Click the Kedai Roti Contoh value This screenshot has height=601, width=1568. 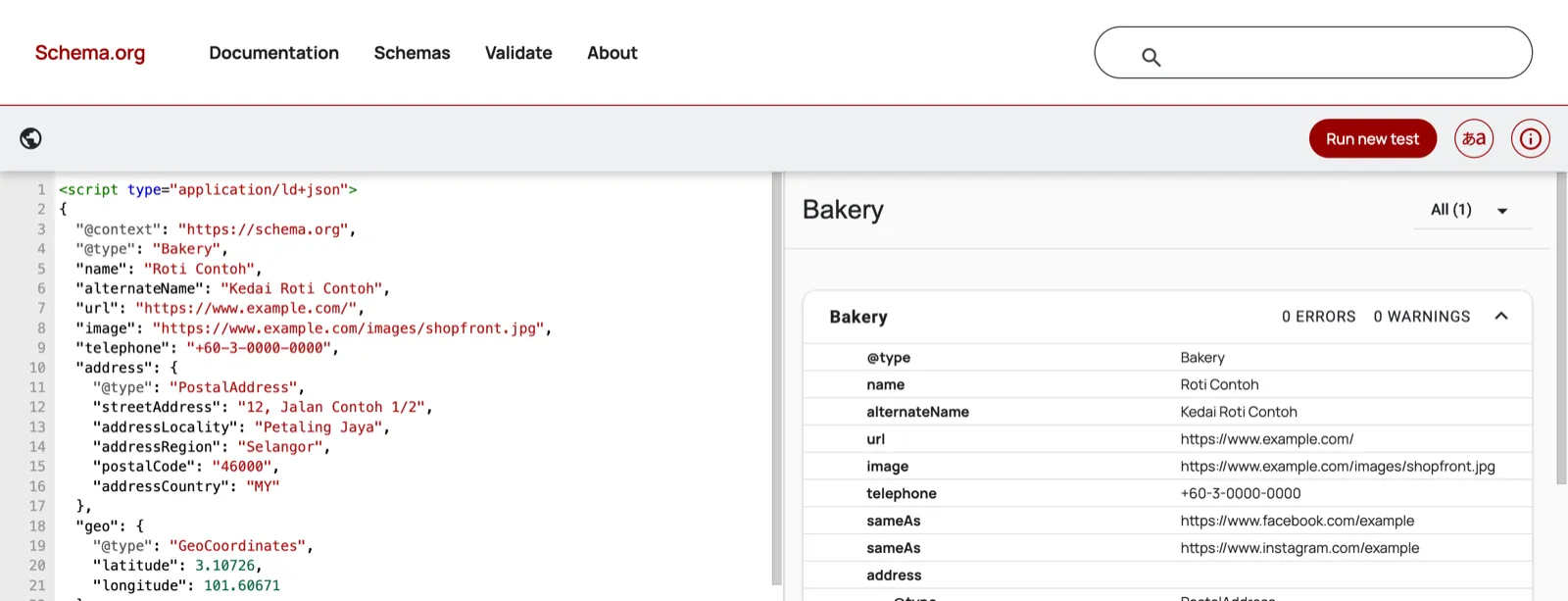pos(1239,412)
